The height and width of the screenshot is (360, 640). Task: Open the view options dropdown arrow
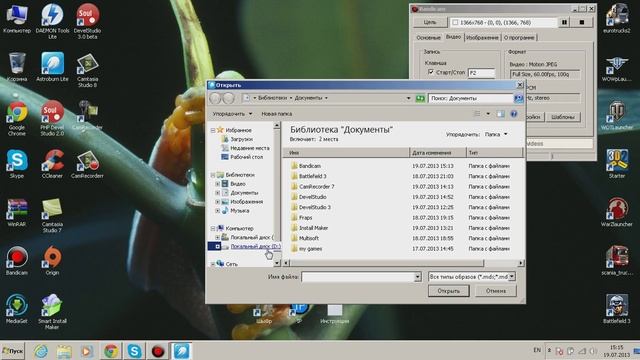point(488,114)
